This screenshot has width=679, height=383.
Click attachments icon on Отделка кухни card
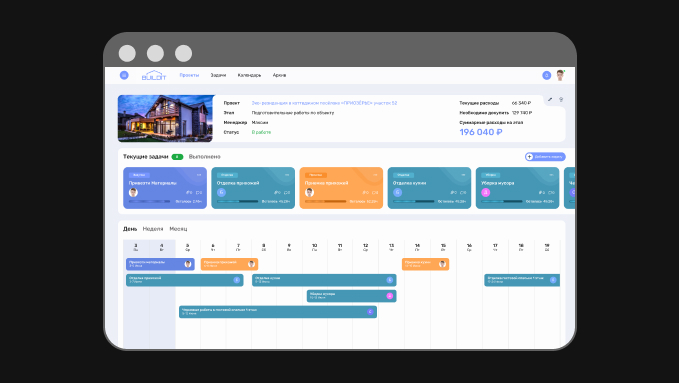coord(453,192)
